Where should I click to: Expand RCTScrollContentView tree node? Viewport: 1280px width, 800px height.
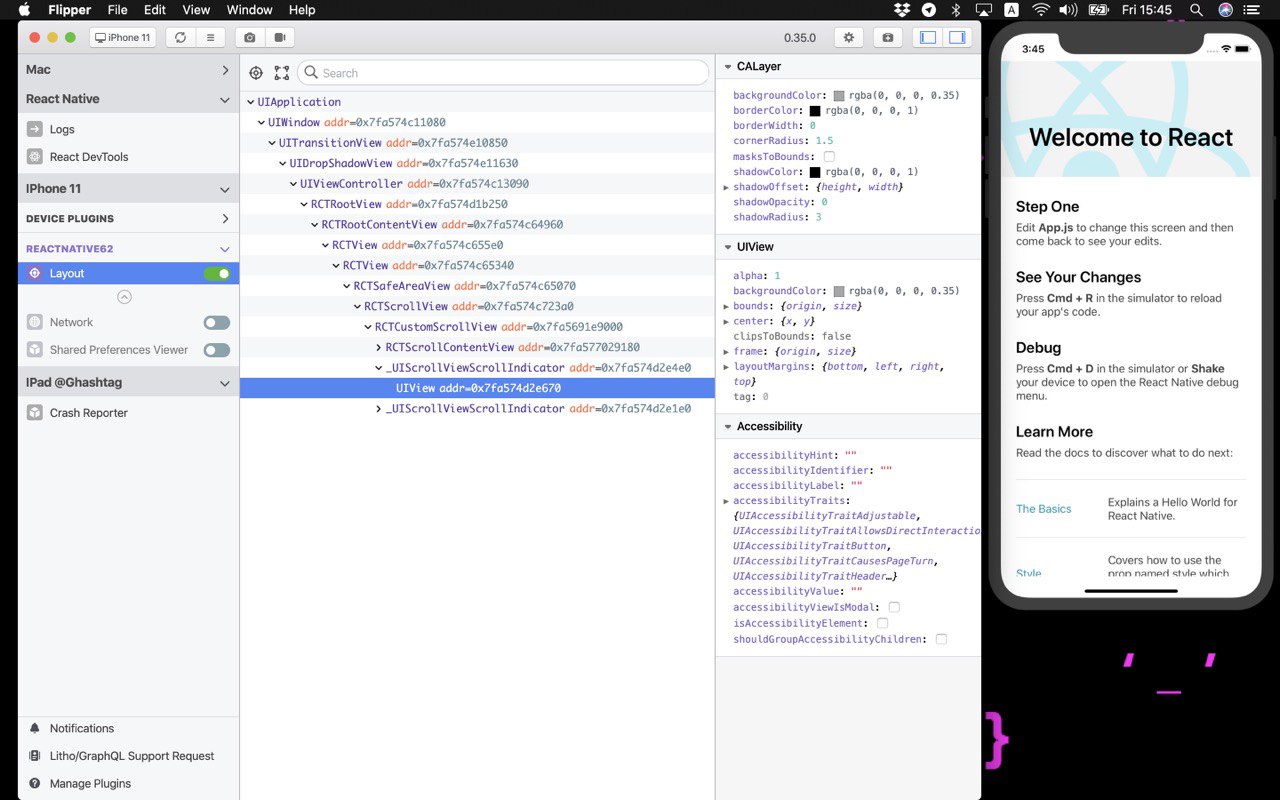379,347
